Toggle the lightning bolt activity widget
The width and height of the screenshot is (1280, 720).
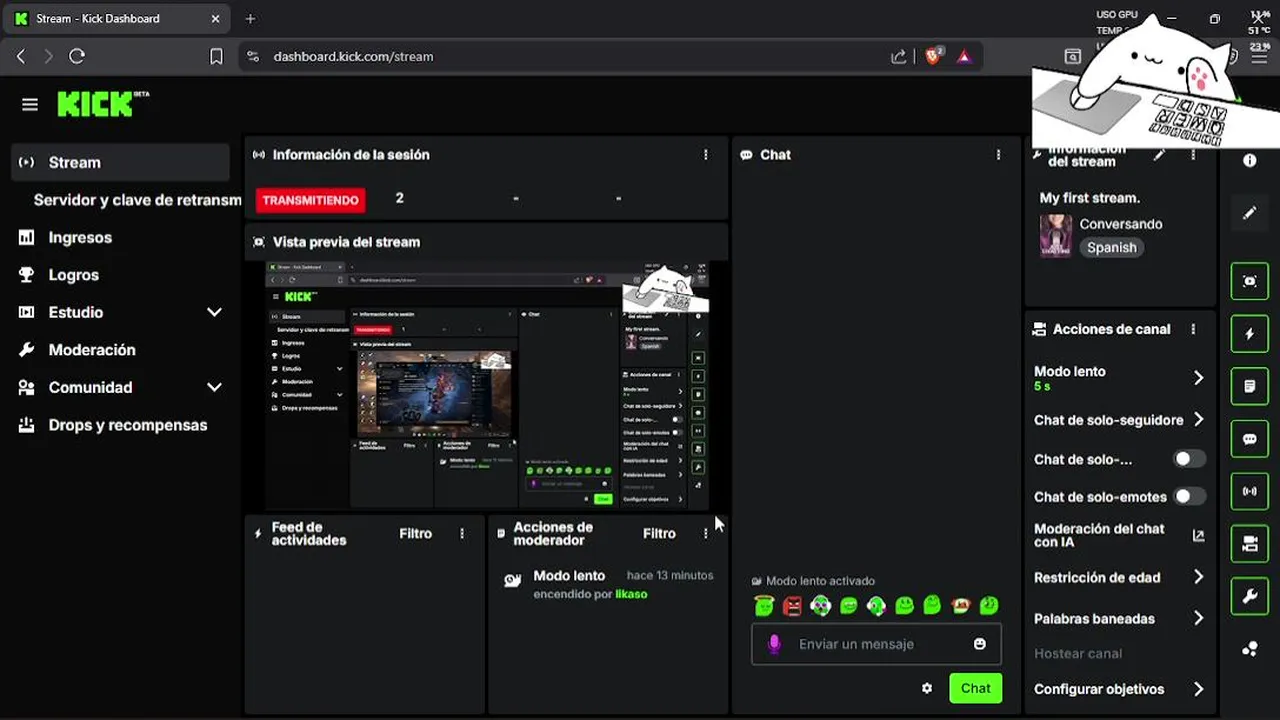click(x=1249, y=334)
